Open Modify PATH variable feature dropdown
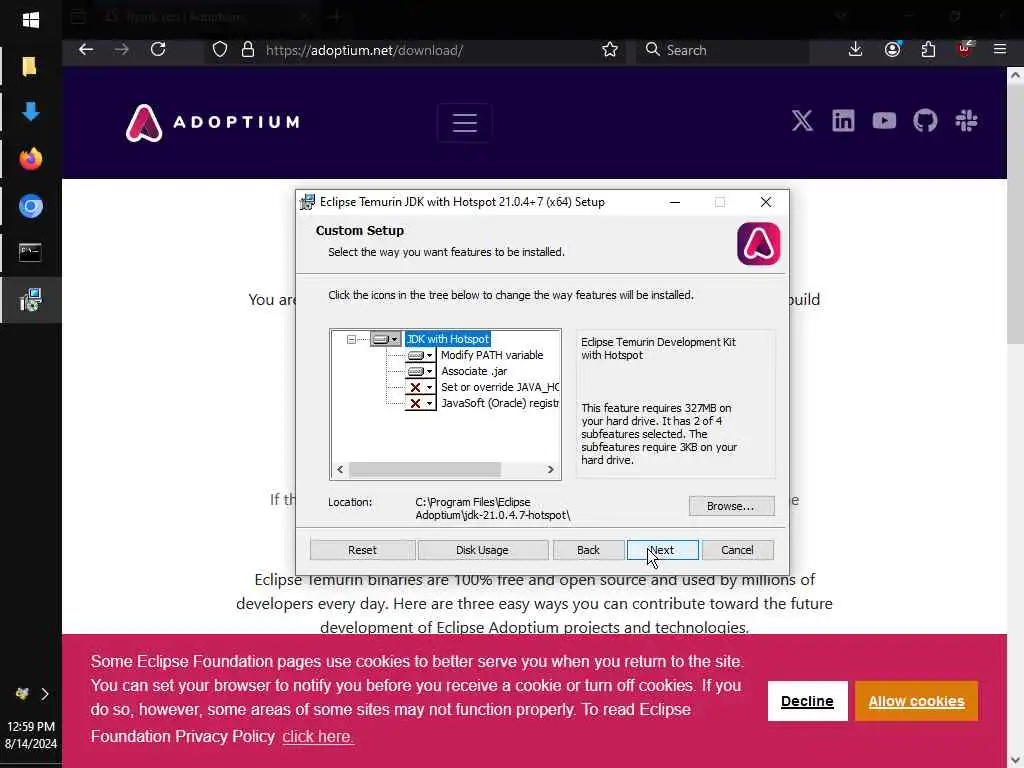 421,355
